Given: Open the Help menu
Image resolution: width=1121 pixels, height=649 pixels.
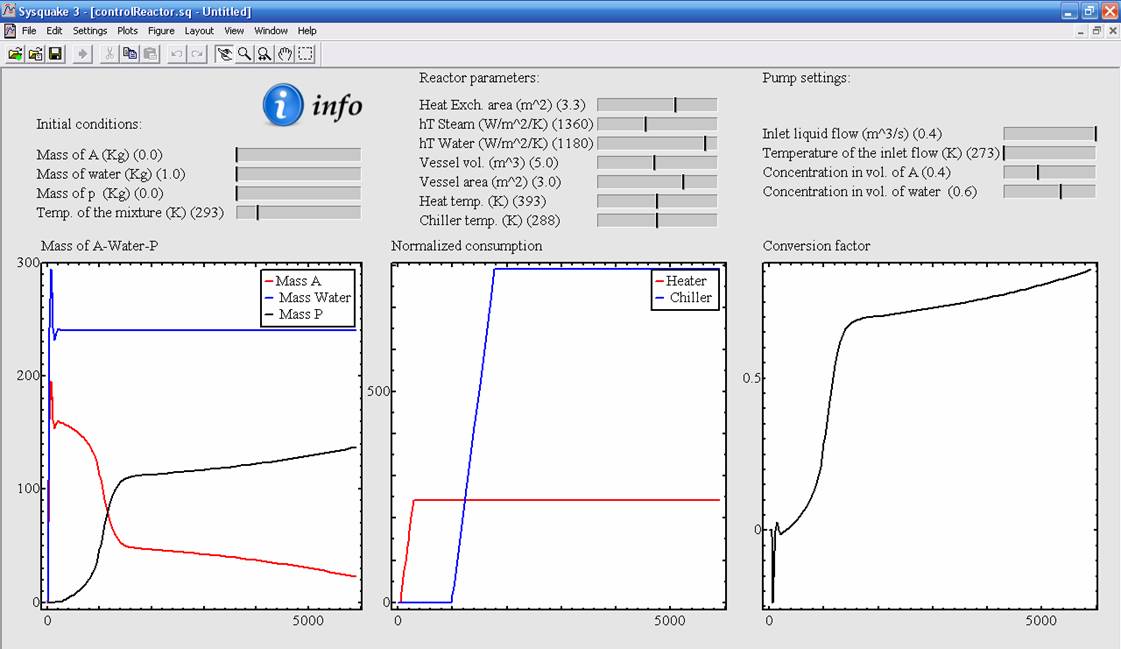Looking at the screenshot, I should [x=307, y=31].
